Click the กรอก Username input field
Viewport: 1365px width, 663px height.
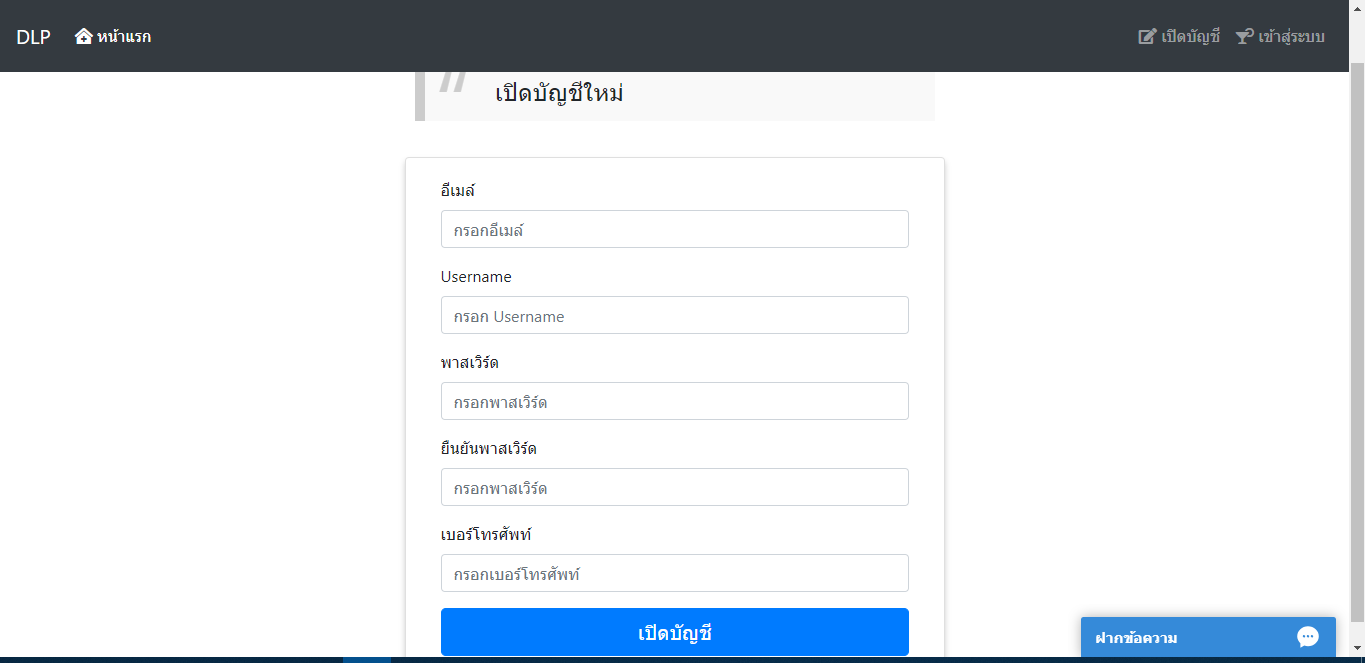(x=674, y=315)
